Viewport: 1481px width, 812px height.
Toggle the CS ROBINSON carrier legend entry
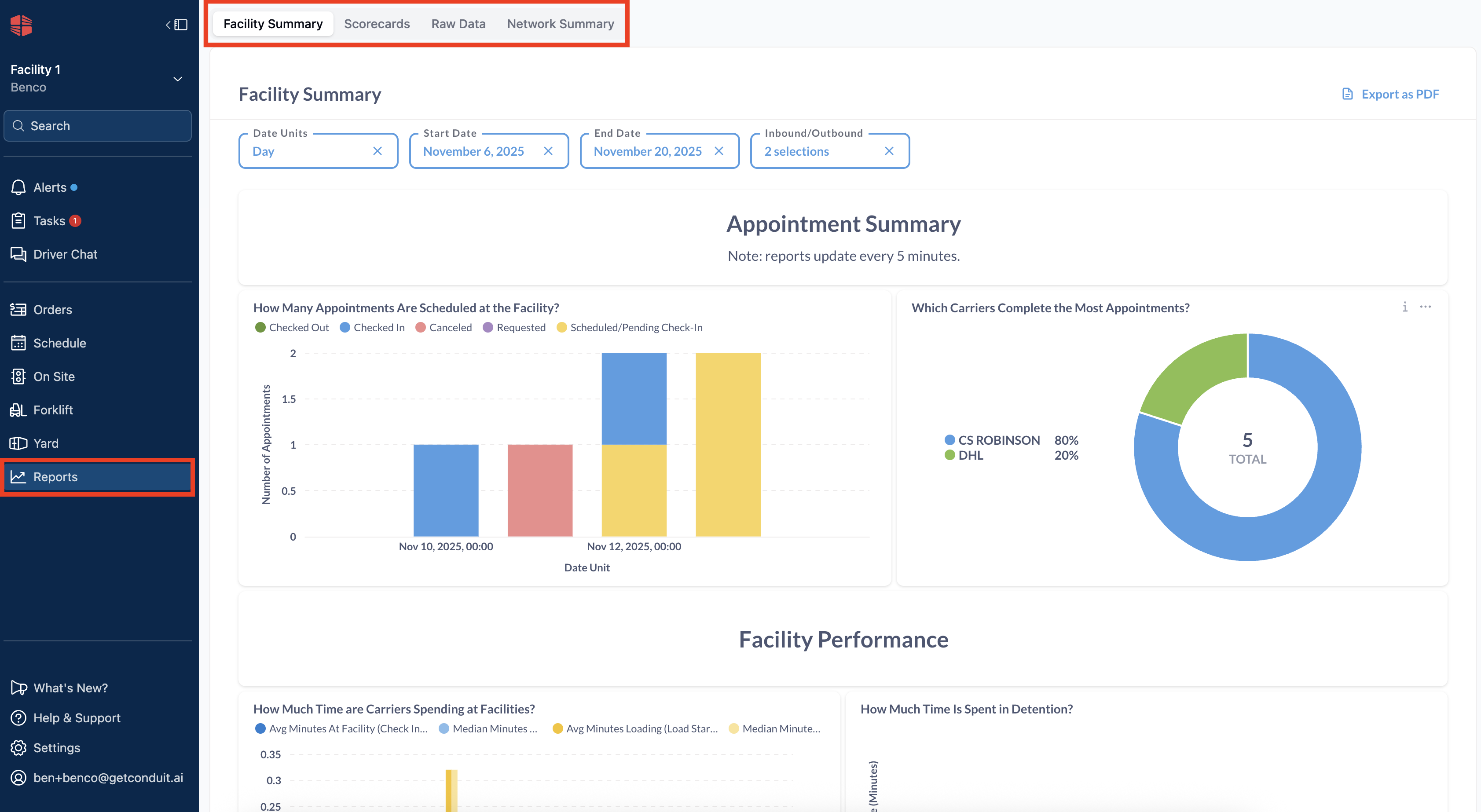click(x=992, y=440)
